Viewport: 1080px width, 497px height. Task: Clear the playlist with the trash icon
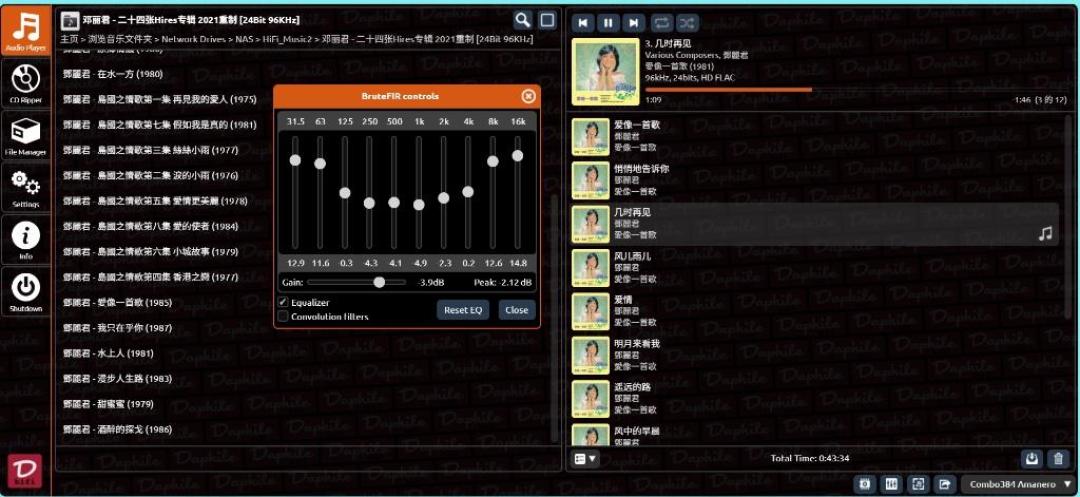(1058, 458)
